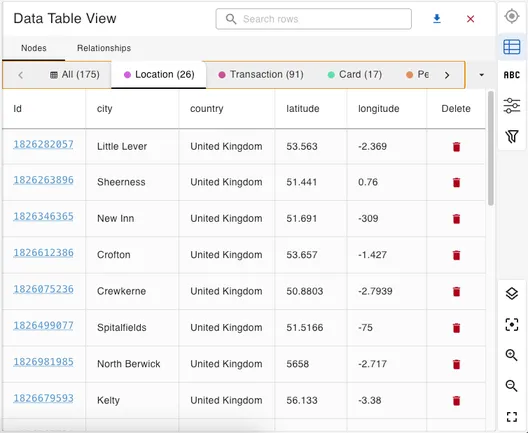Click the longitude column header
528x433 pixels.
[x=387, y=109]
